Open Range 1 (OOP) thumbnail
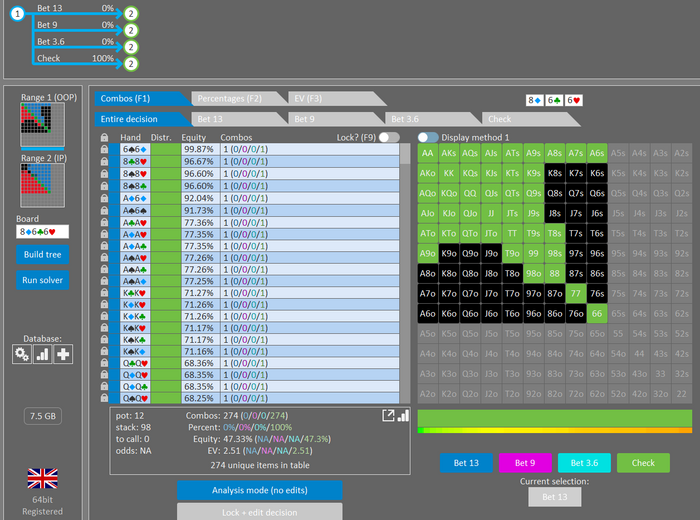 click(x=42, y=125)
